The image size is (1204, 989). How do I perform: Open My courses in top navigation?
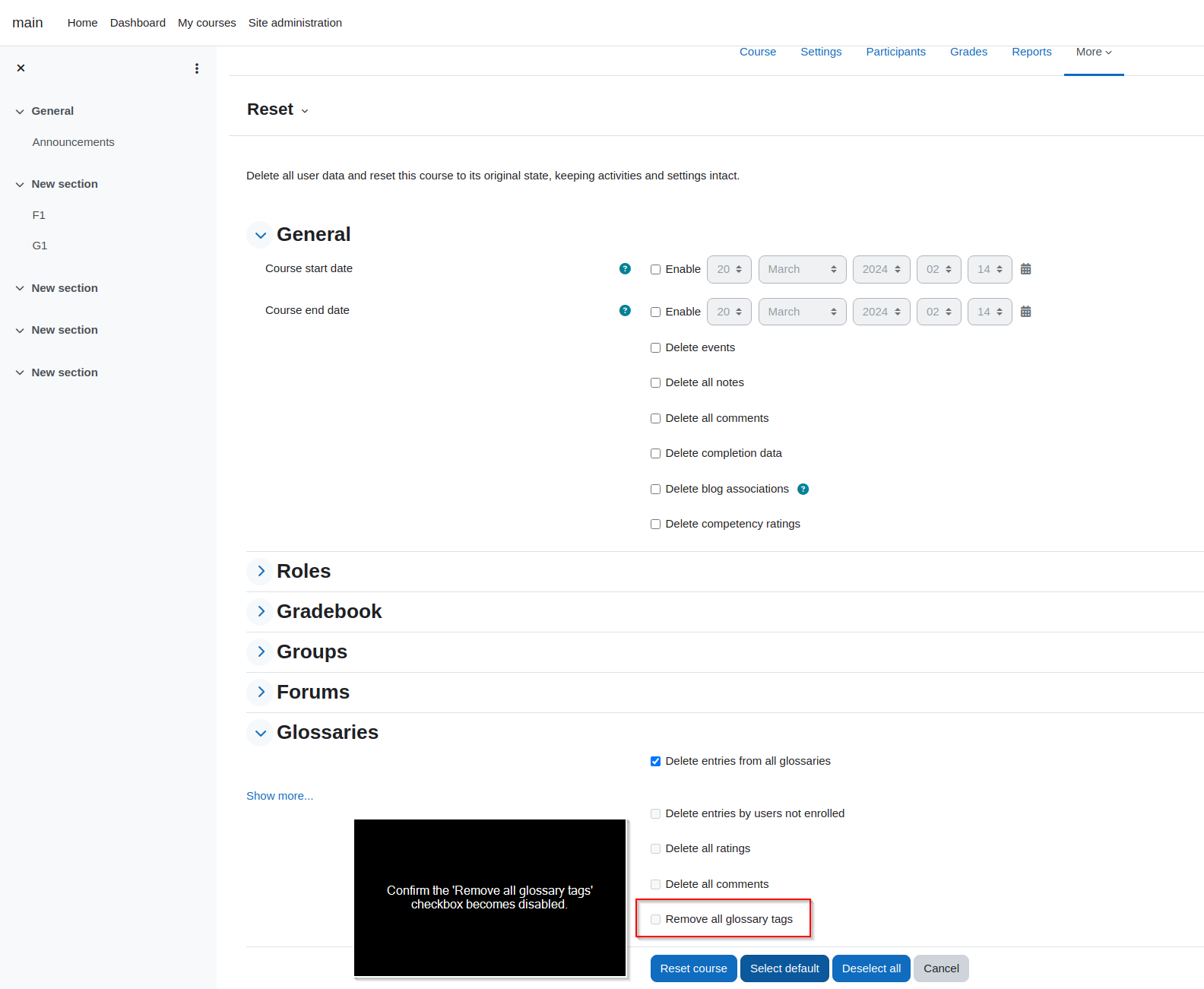pyautogui.click(x=207, y=23)
